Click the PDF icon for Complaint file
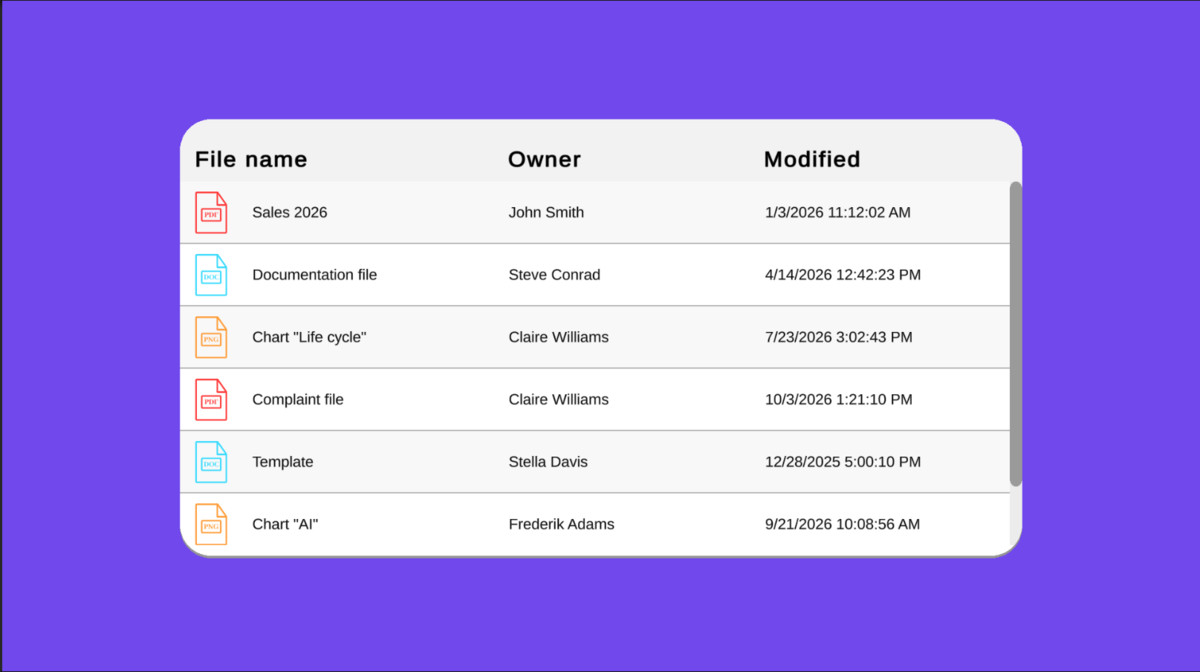The image size is (1200, 672). 211,400
